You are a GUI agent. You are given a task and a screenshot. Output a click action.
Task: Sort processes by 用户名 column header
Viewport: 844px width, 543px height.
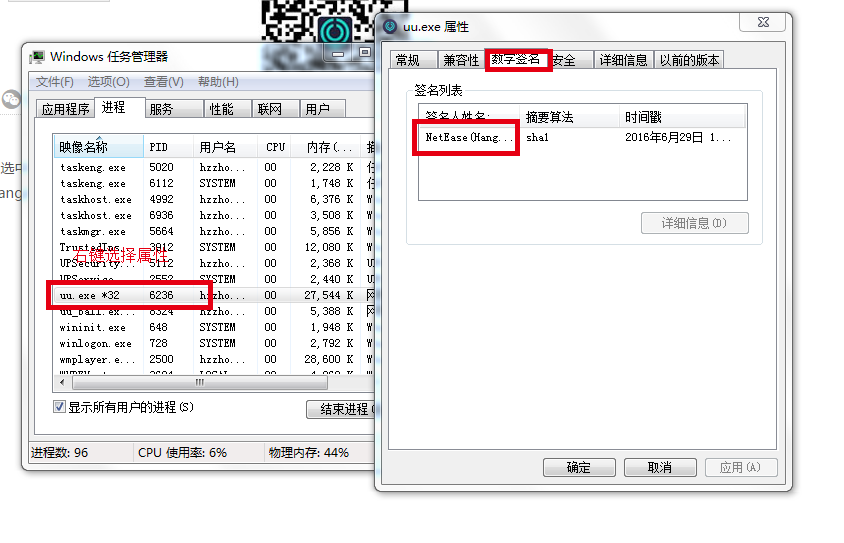pos(226,147)
